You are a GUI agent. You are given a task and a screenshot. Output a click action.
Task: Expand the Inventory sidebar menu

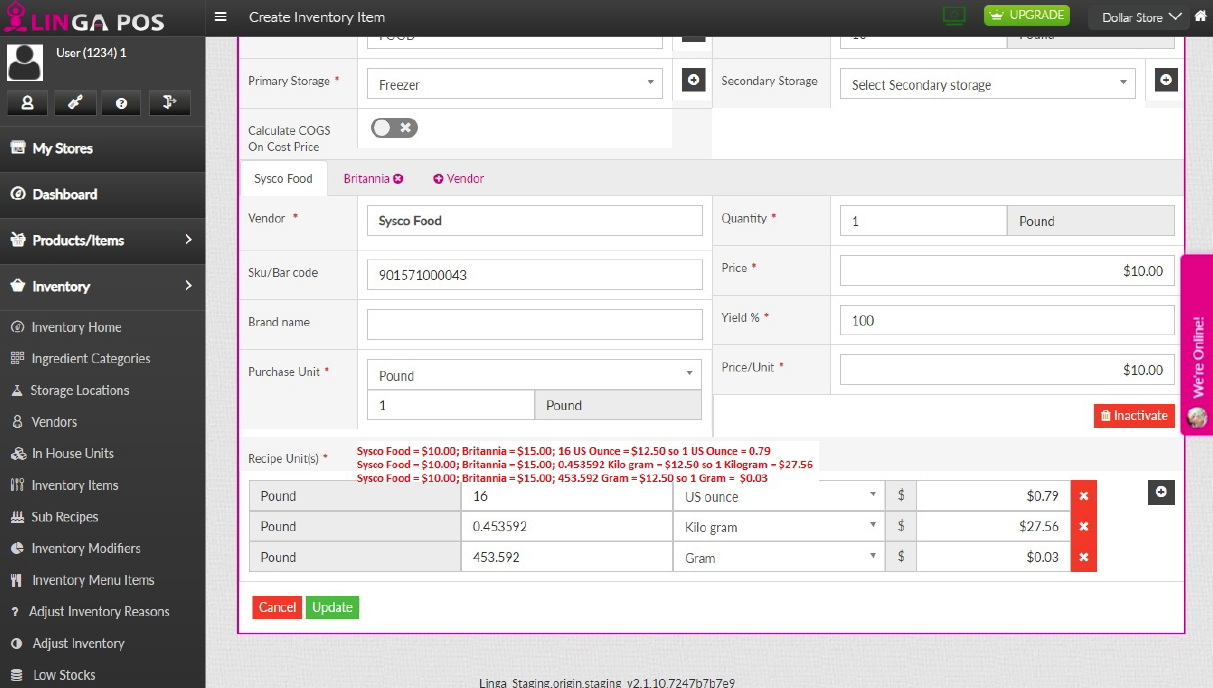pos(102,286)
